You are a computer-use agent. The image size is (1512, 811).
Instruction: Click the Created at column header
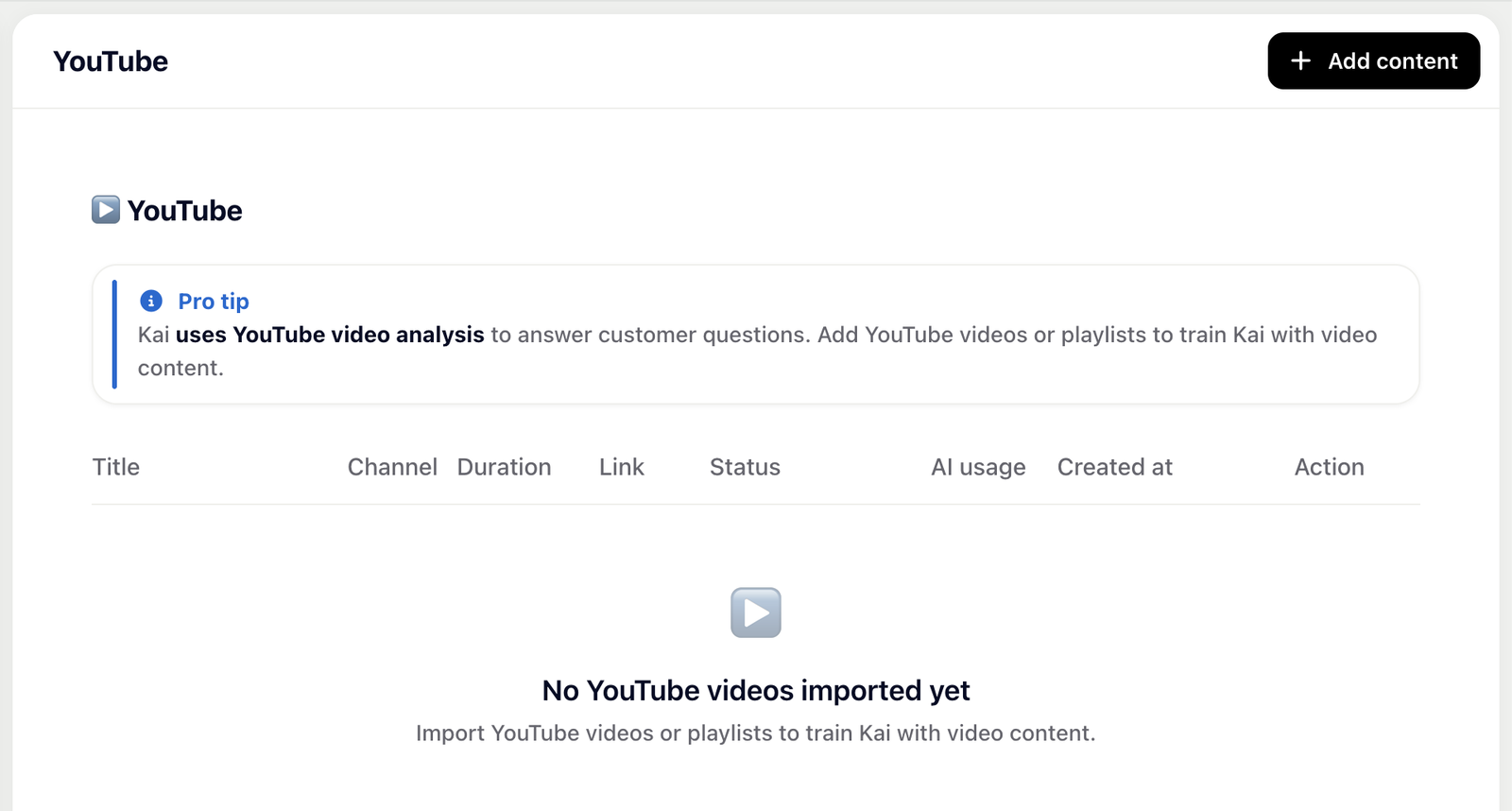click(x=1115, y=467)
